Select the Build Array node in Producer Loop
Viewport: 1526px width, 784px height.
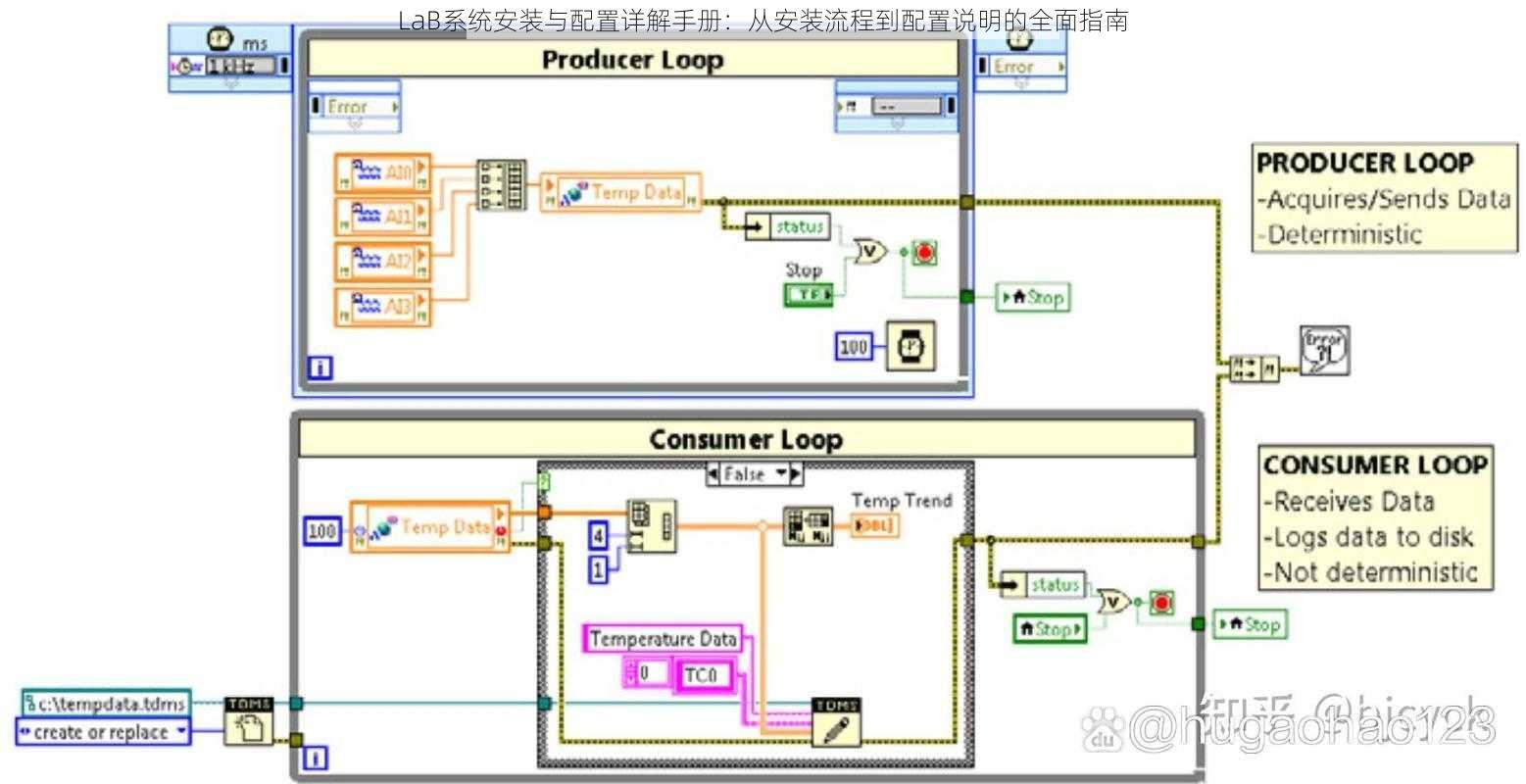click(x=501, y=184)
